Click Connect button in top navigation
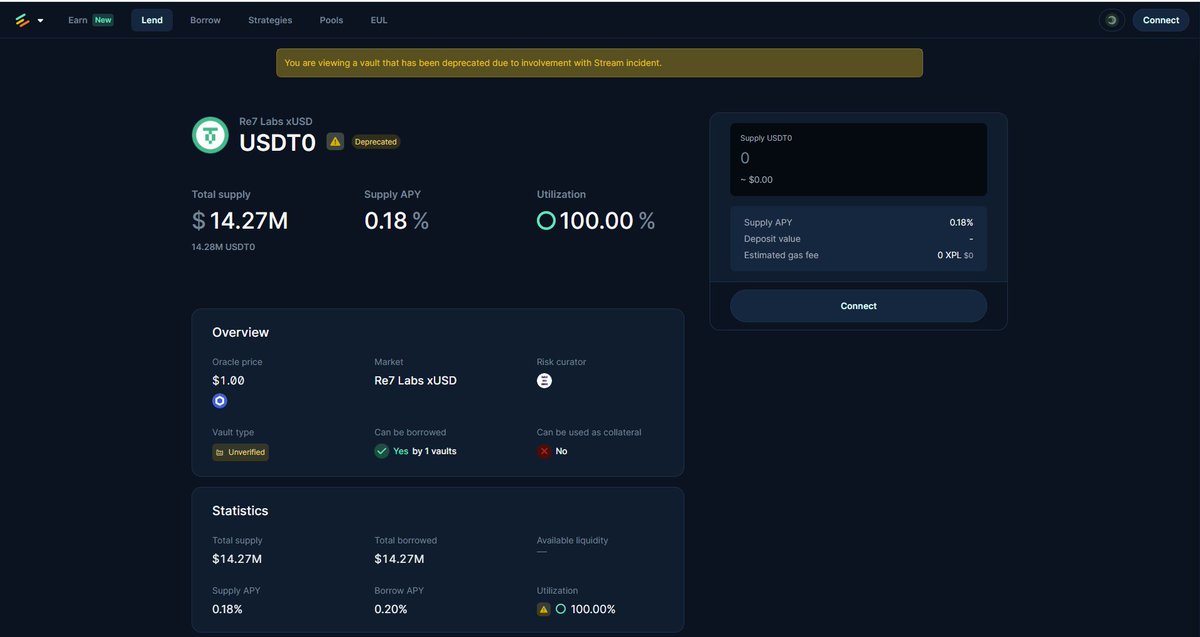The image size is (1200, 637). pos(1161,20)
